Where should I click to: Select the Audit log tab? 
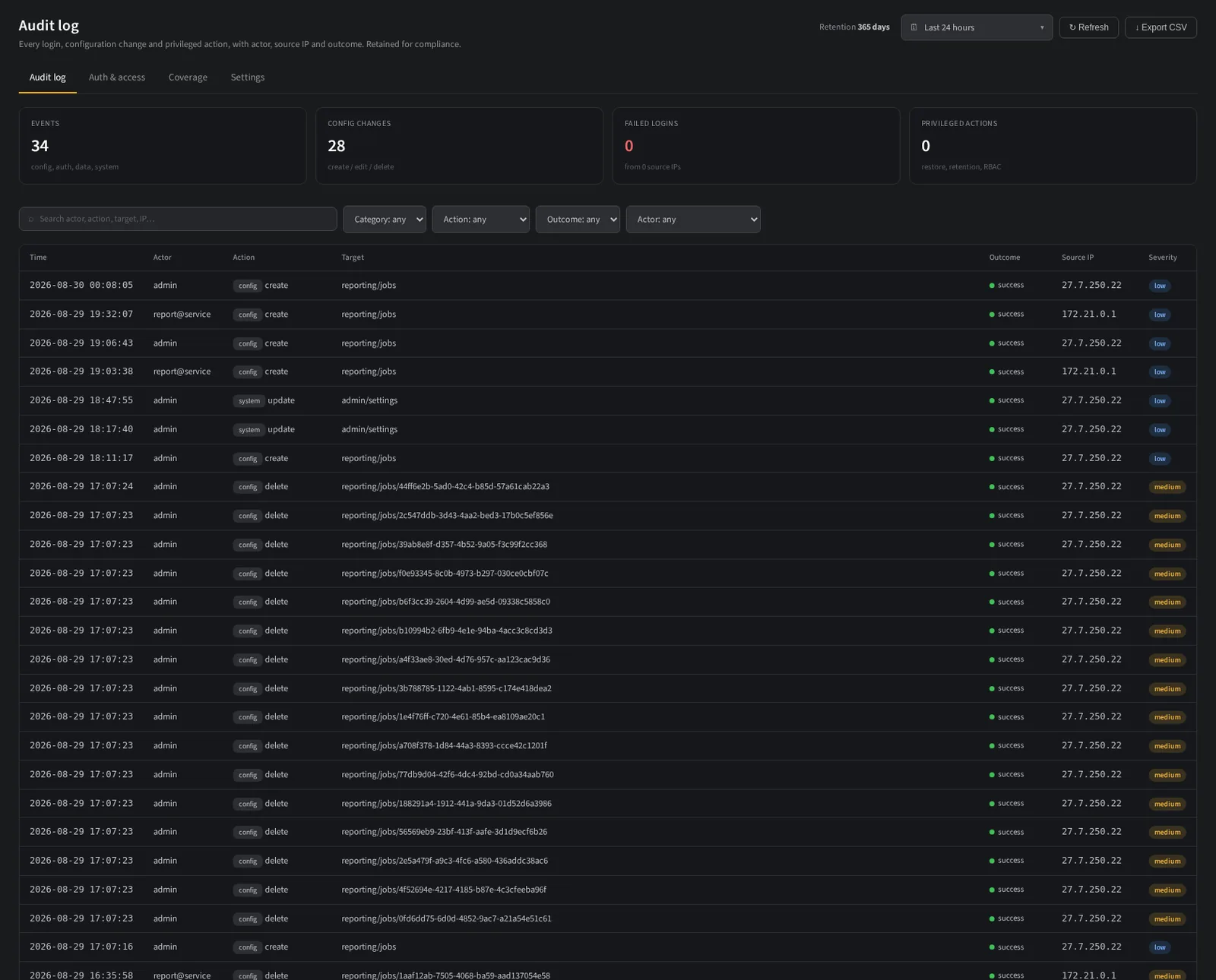click(48, 77)
